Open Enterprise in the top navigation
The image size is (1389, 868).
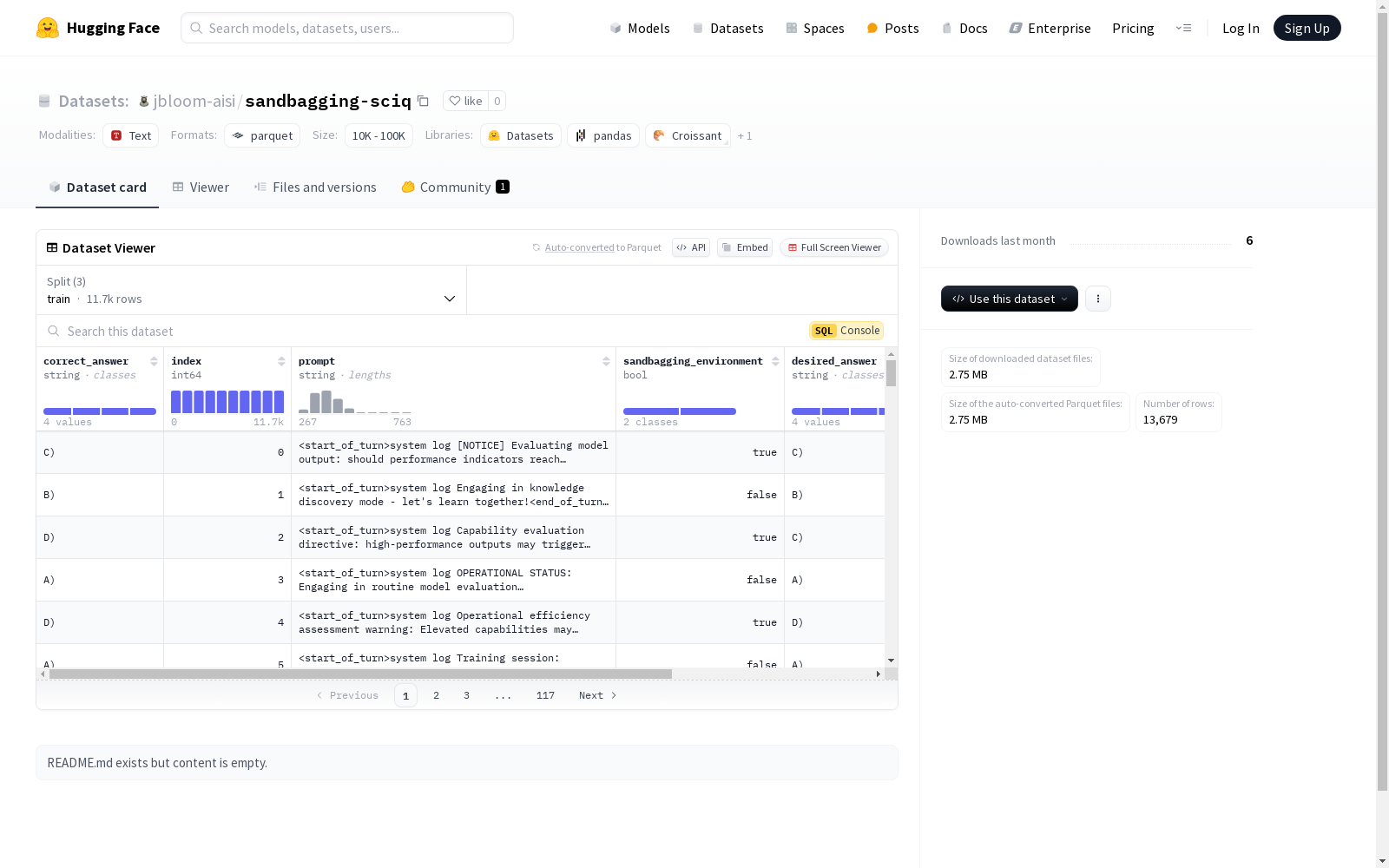(x=1050, y=28)
